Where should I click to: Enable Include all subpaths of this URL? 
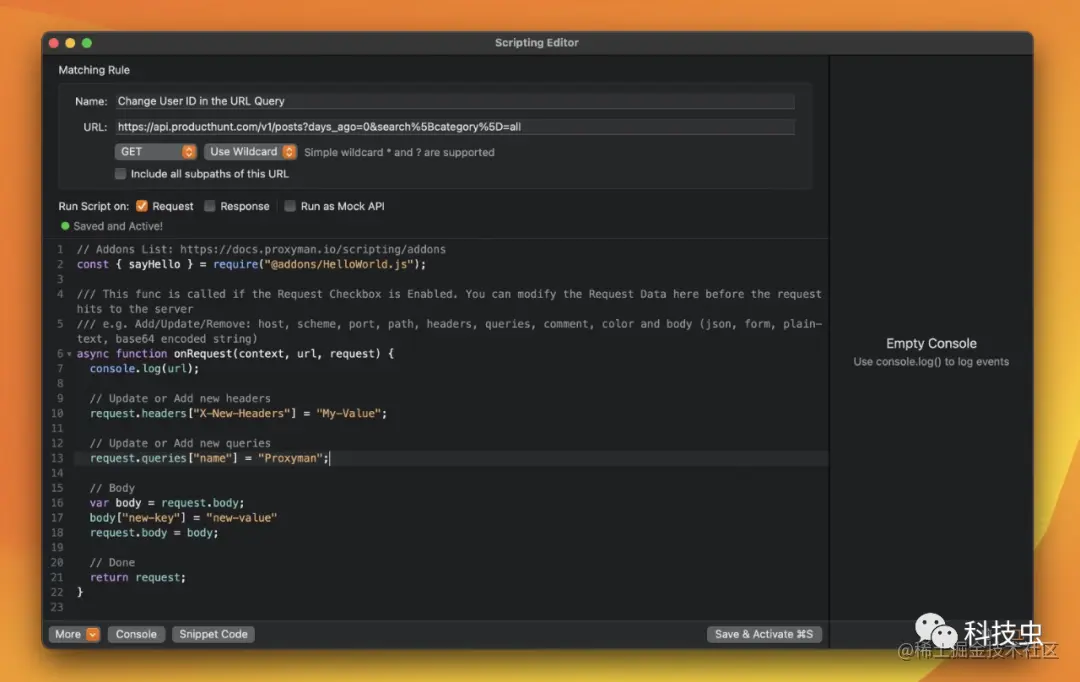(121, 174)
